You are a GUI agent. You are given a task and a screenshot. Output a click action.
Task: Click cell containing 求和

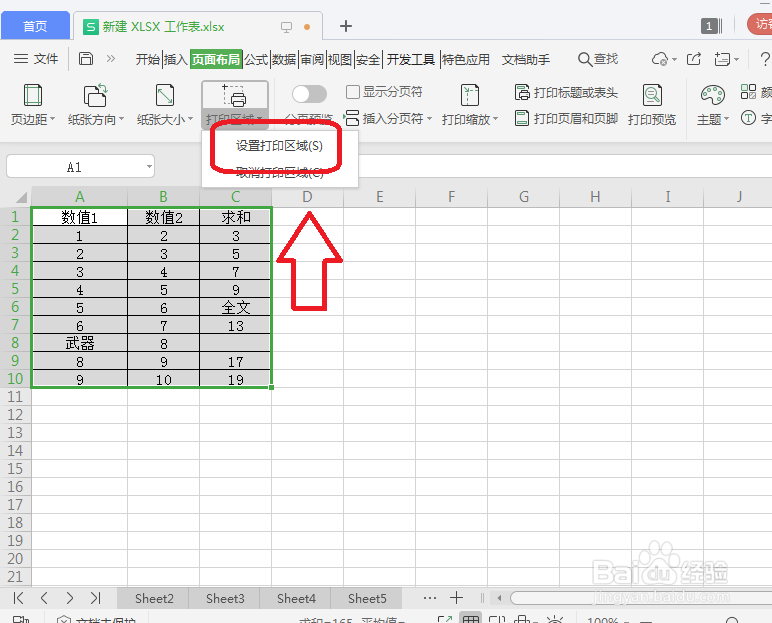coord(235,217)
